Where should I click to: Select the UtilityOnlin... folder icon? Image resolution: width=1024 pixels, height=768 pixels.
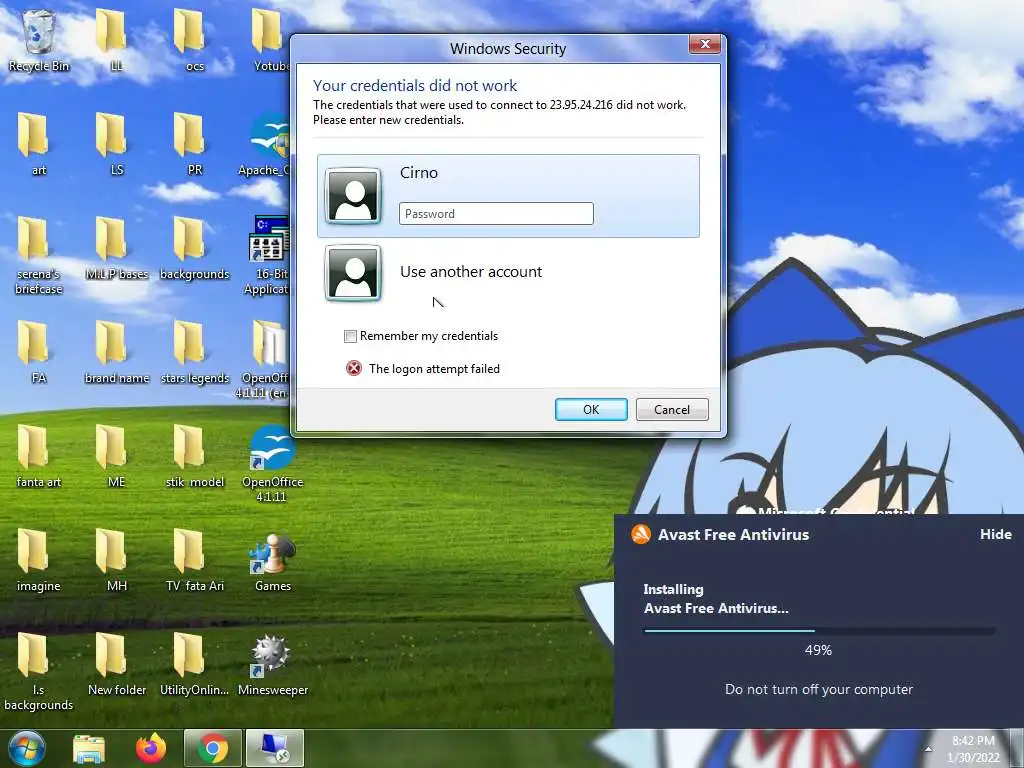[x=194, y=664]
